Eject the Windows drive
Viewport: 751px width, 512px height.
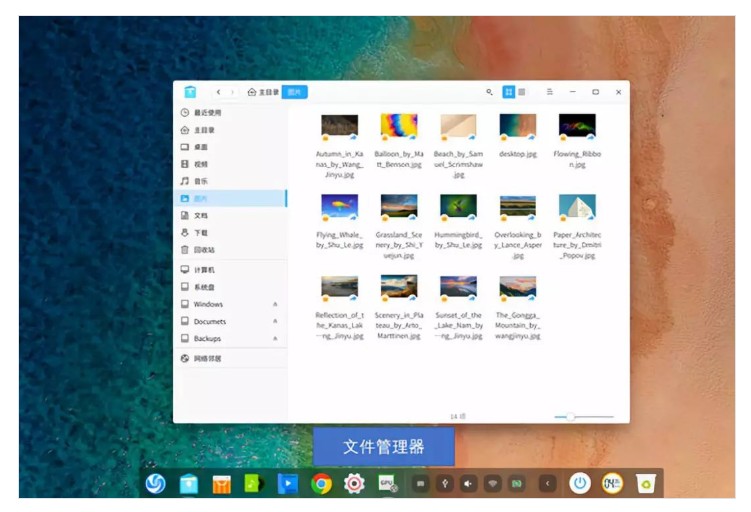click(x=275, y=304)
